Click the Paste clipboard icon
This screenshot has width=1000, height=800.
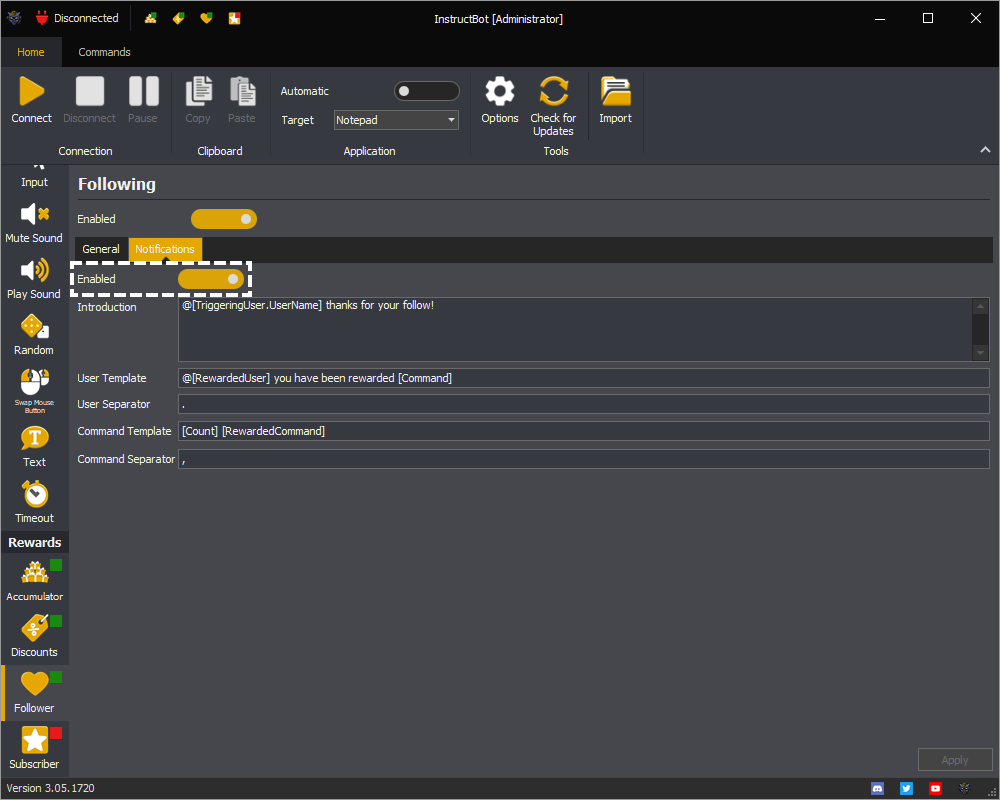pyautogui.click(x=242, y=91)
